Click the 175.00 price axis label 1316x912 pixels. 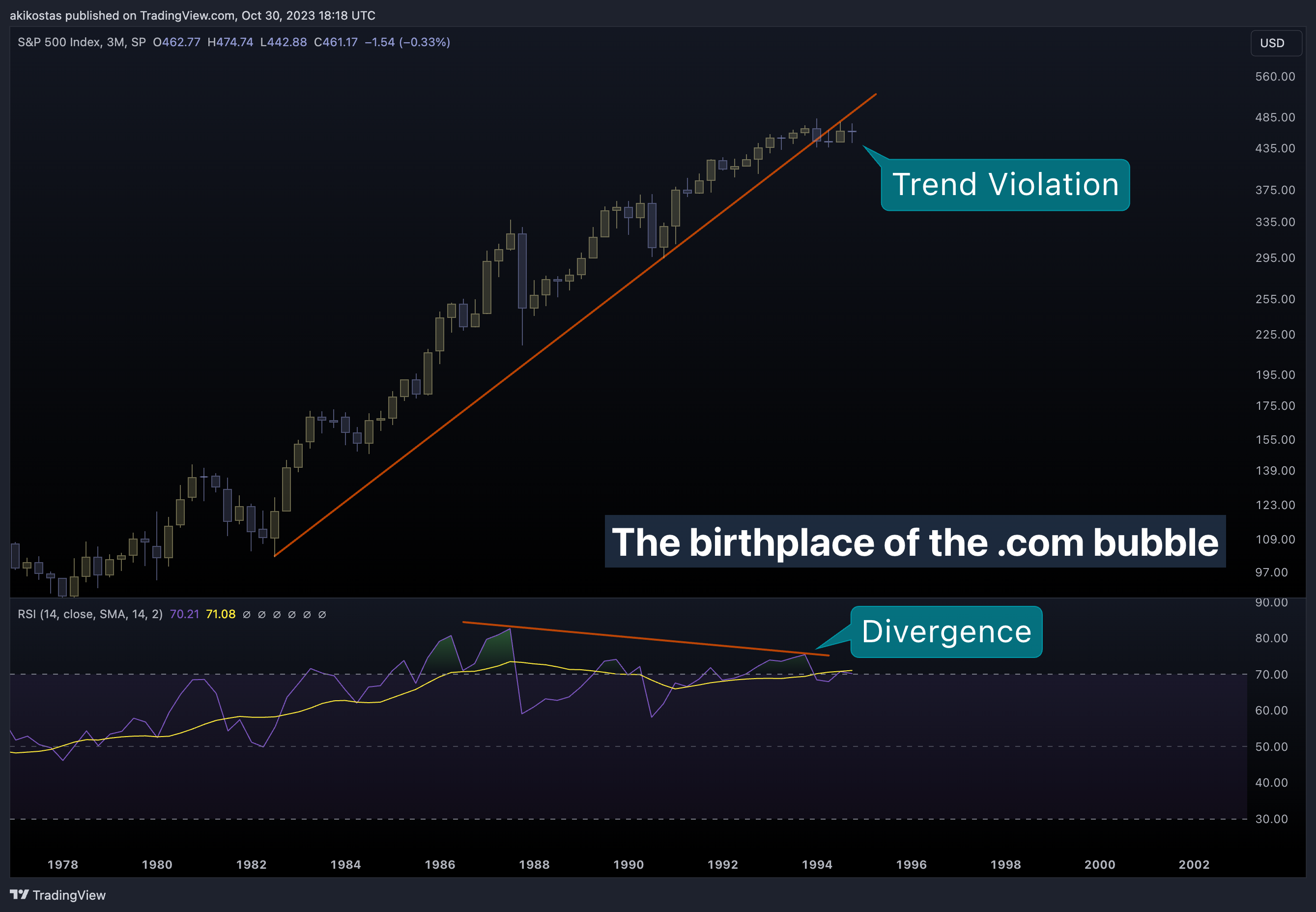click(x=1275, y=406)
